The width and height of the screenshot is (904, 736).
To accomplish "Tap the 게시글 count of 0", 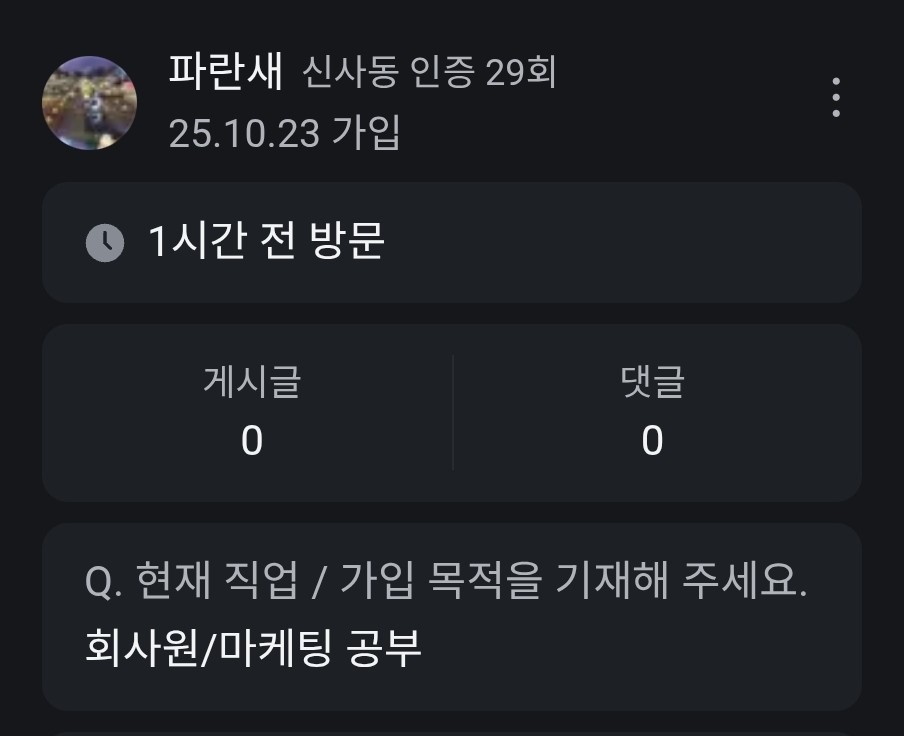I will coord(251,440).
